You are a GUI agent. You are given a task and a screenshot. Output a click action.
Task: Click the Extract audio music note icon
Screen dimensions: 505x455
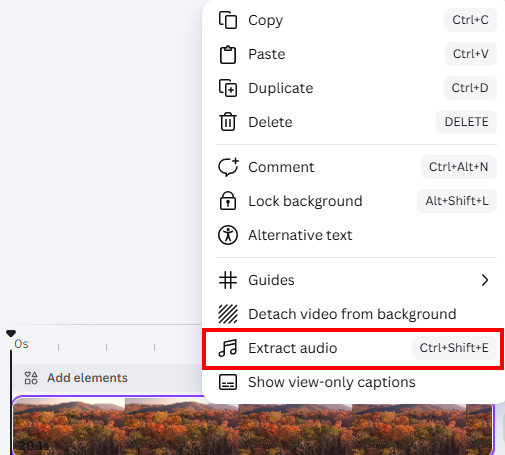228,348
